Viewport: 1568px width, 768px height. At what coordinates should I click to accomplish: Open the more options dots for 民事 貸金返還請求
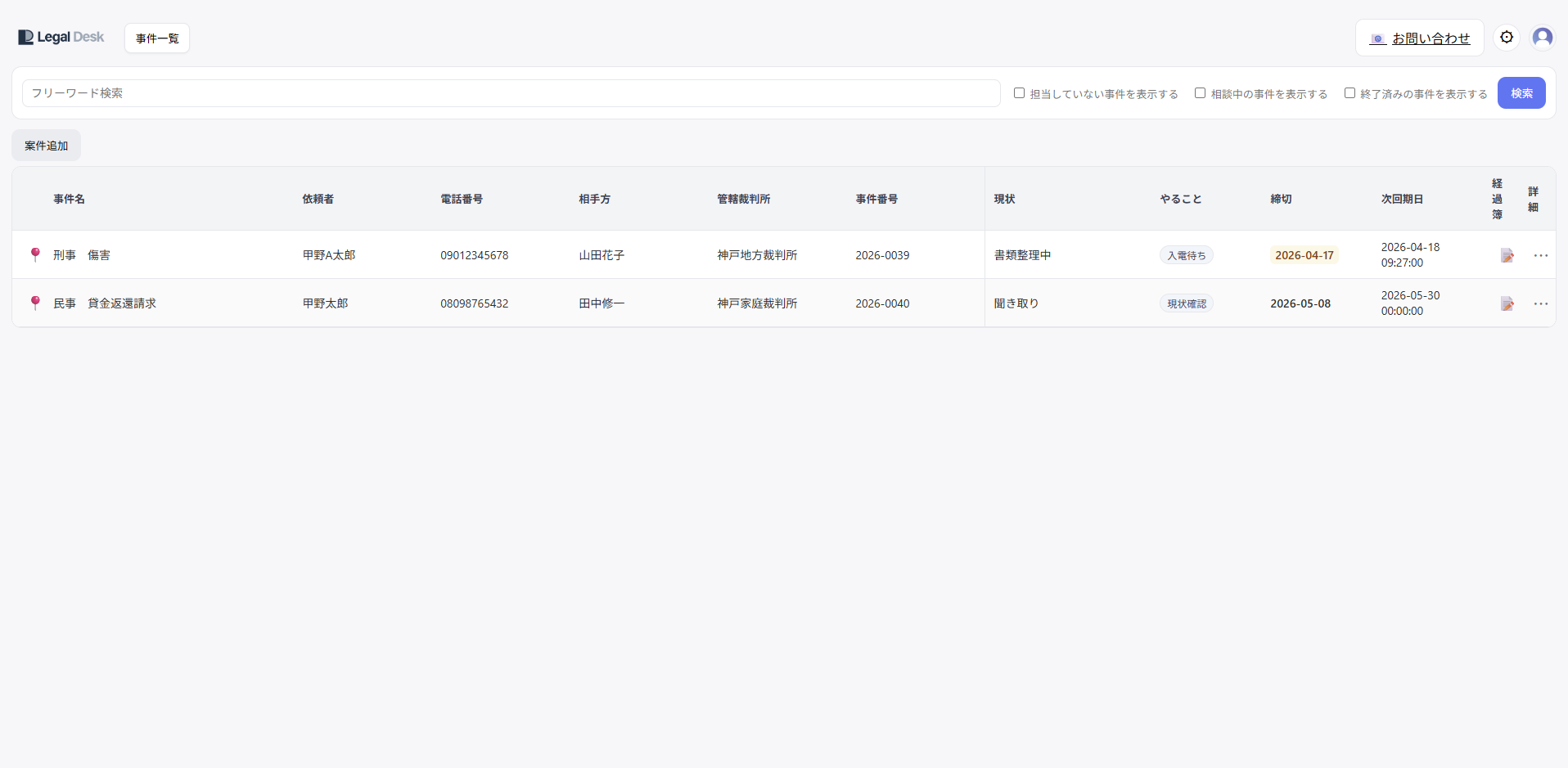[1541, 303]
